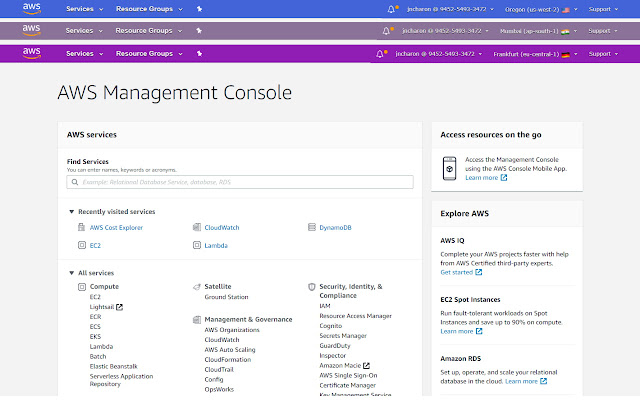640x400 pixels.
Task: Click the Compute category icon
Action: click(82, 287)
